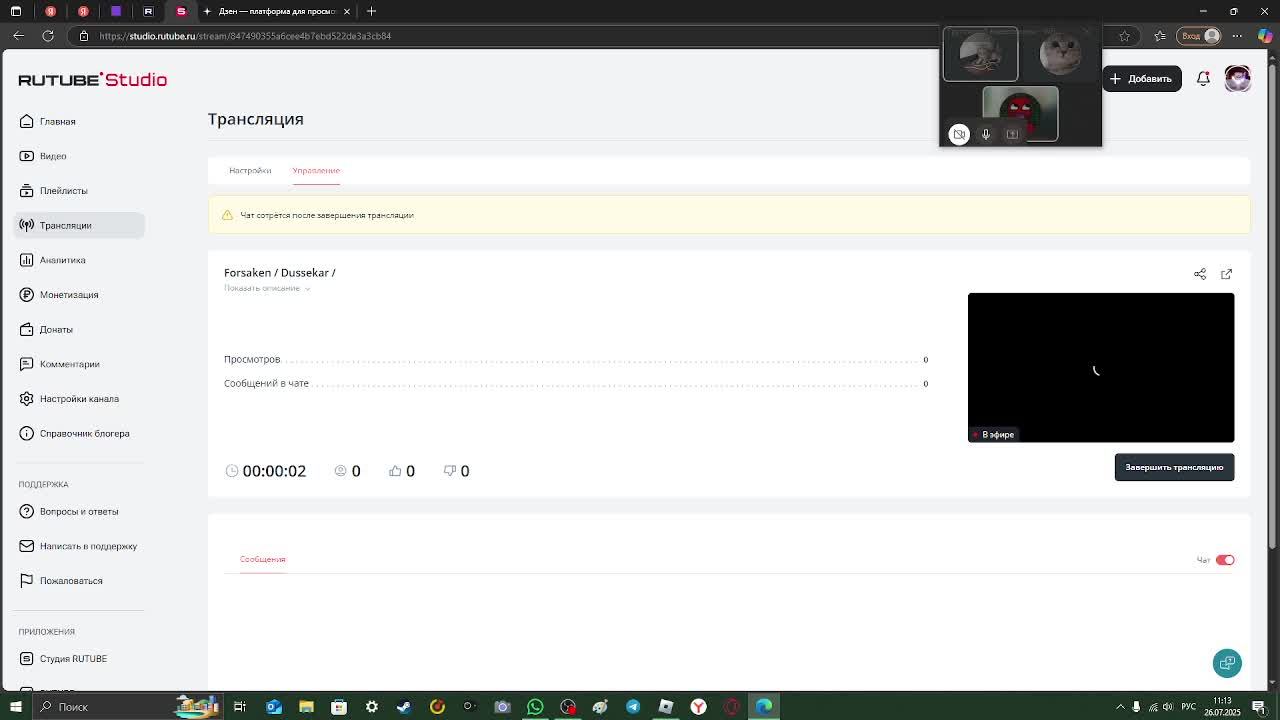
Task: Open Главная in the sidebar
Action: coord(57,121)
